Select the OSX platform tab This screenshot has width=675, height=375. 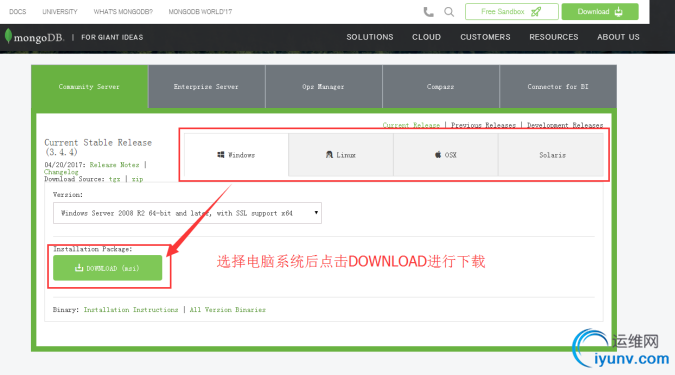(446, 155)
